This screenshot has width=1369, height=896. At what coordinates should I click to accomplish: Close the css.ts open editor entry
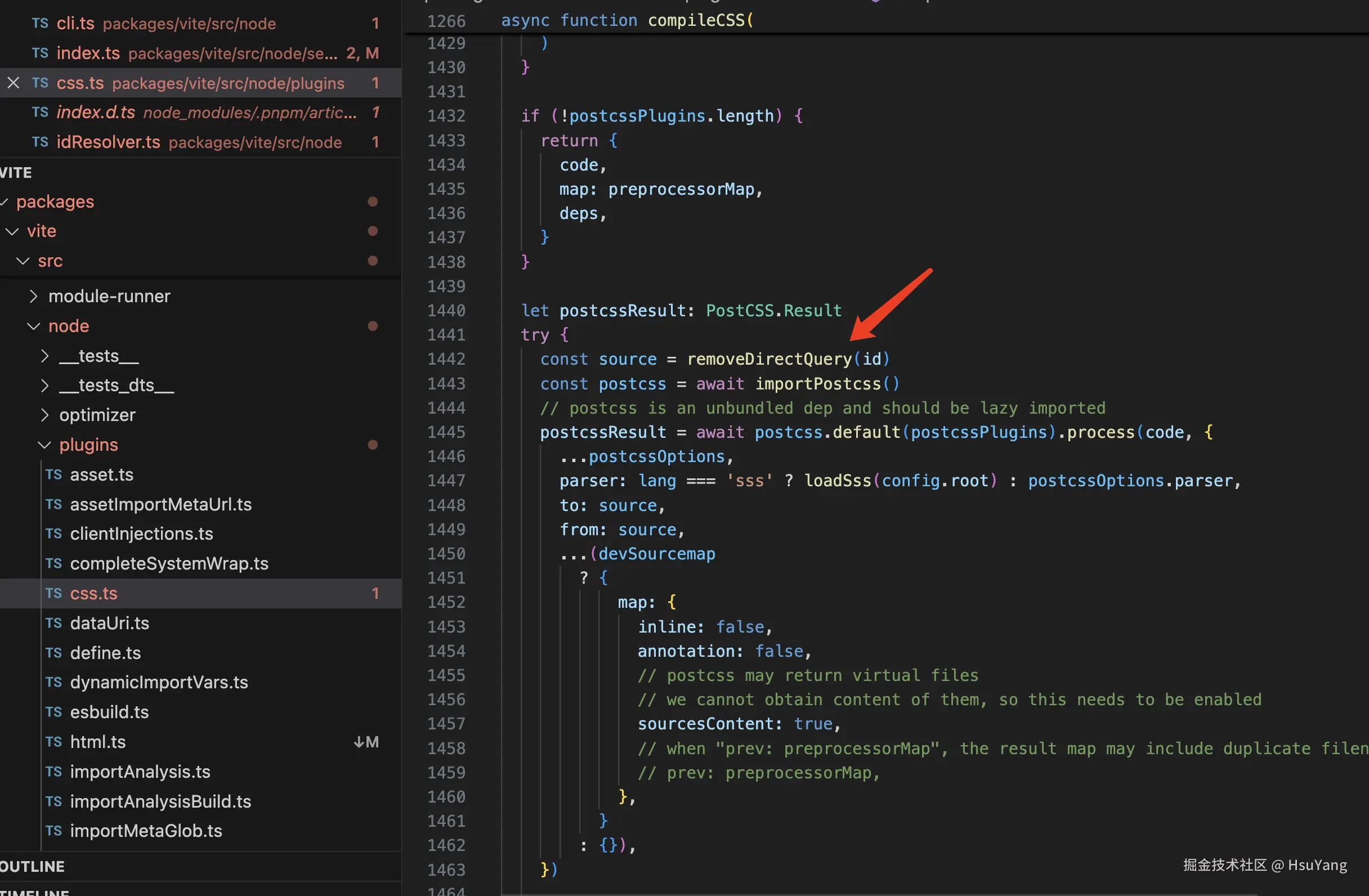(x=14, y=83)
